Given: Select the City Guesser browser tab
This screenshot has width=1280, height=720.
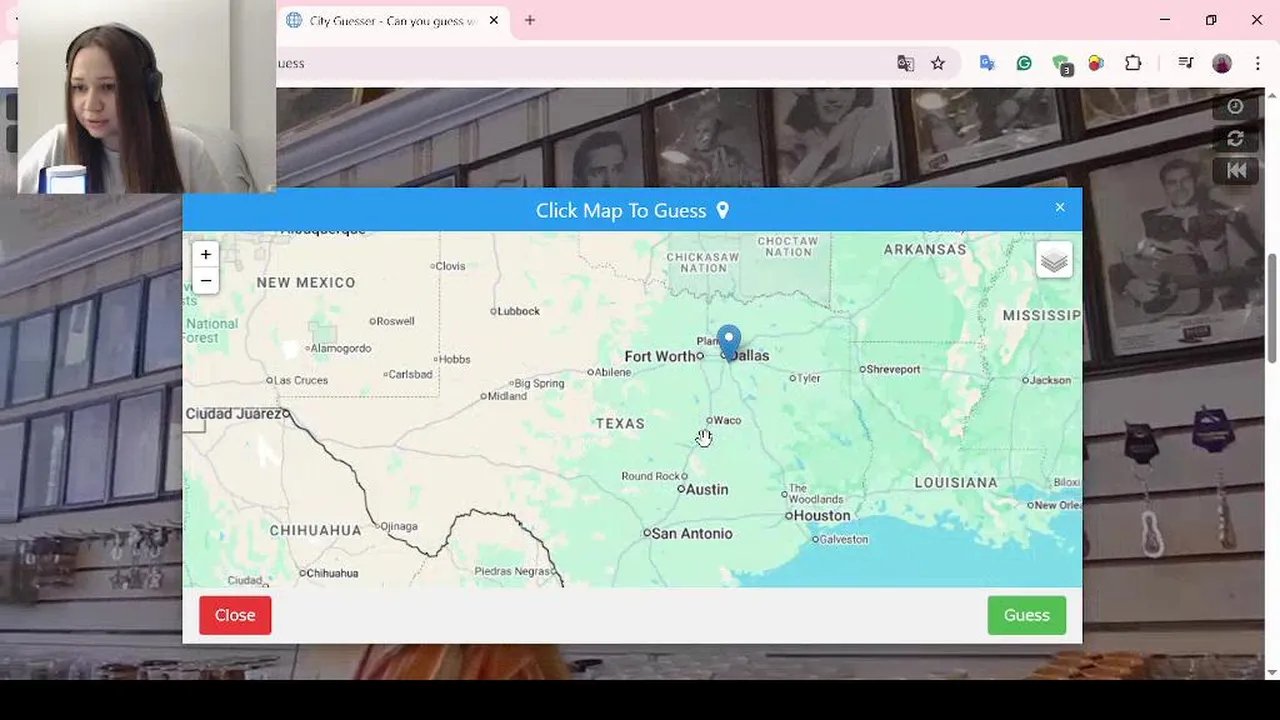Looking at the screenshot, I should click(x=393, y=20).
